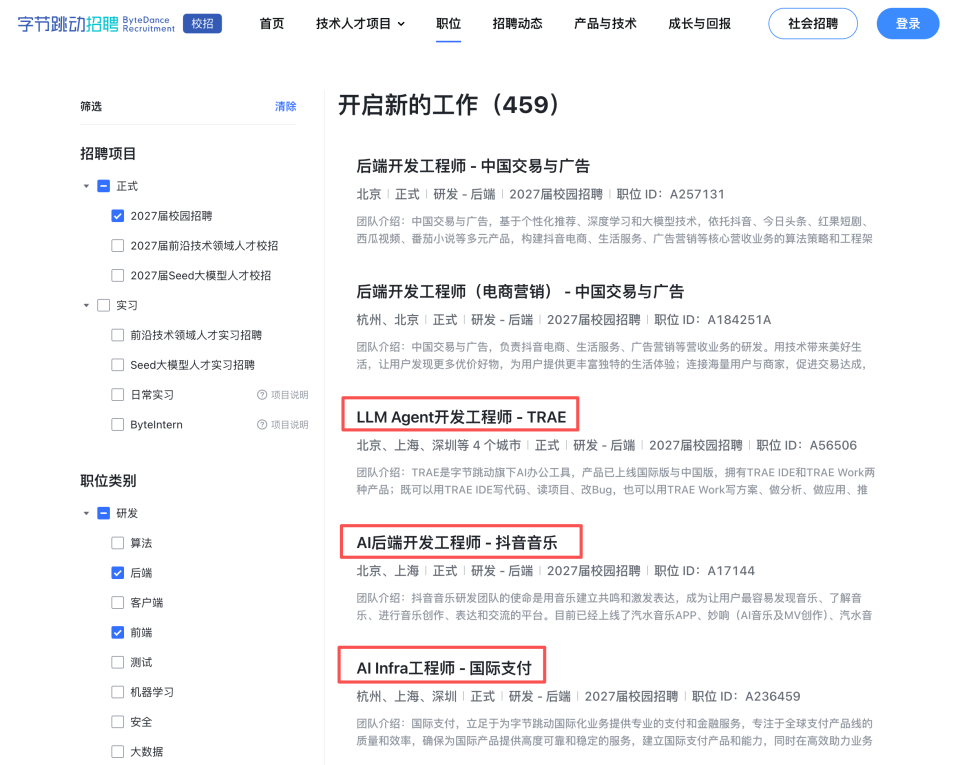Check the 安全 checkbox

(118, 722)
